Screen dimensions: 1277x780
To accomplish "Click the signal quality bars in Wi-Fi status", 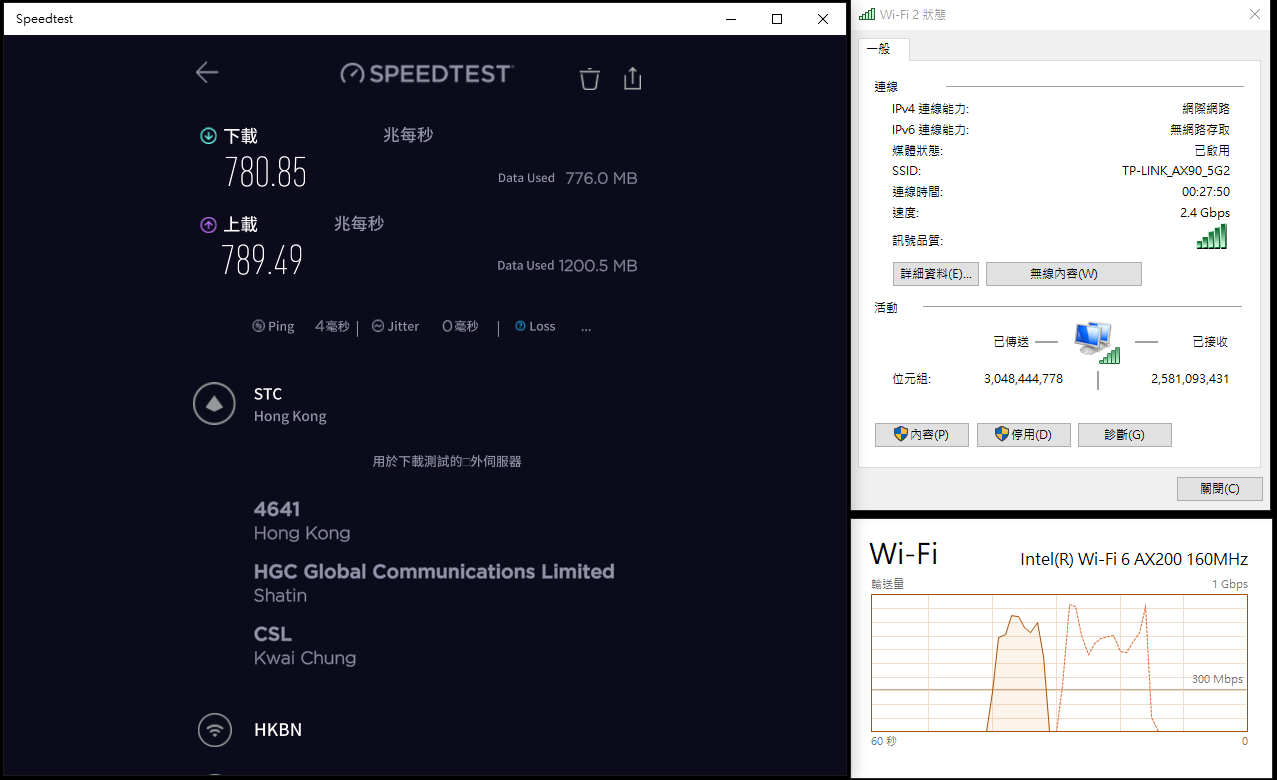I will [1212, 237].
